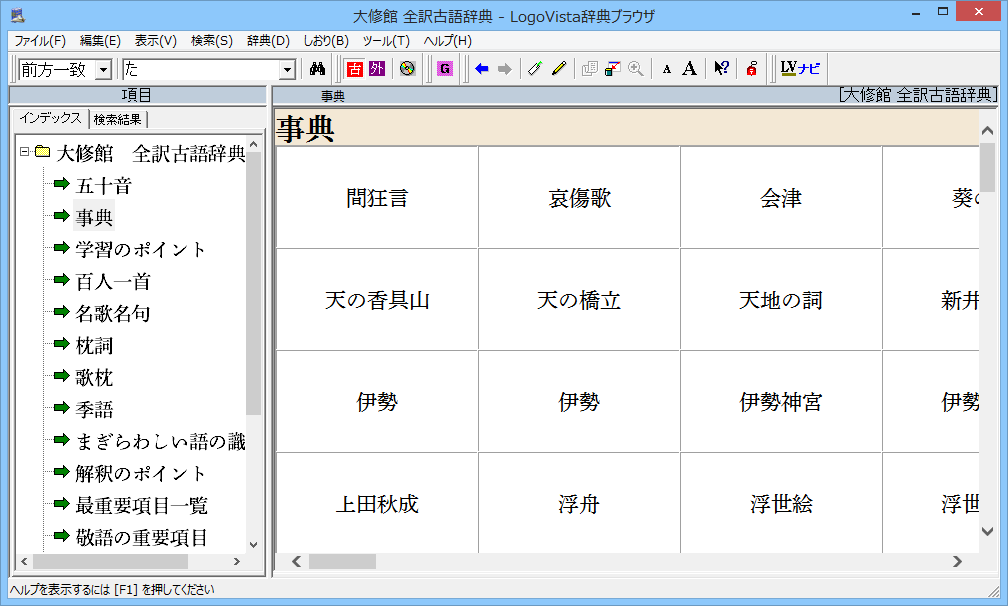The image size is (1008, 606).
Task: Open the 上田秋成 entry
Action: [x=377, y=504]
